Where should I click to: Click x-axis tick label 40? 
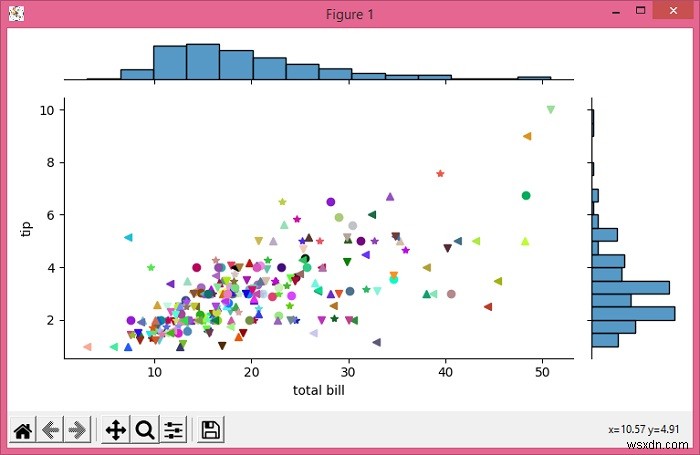(x=445, y=372)
